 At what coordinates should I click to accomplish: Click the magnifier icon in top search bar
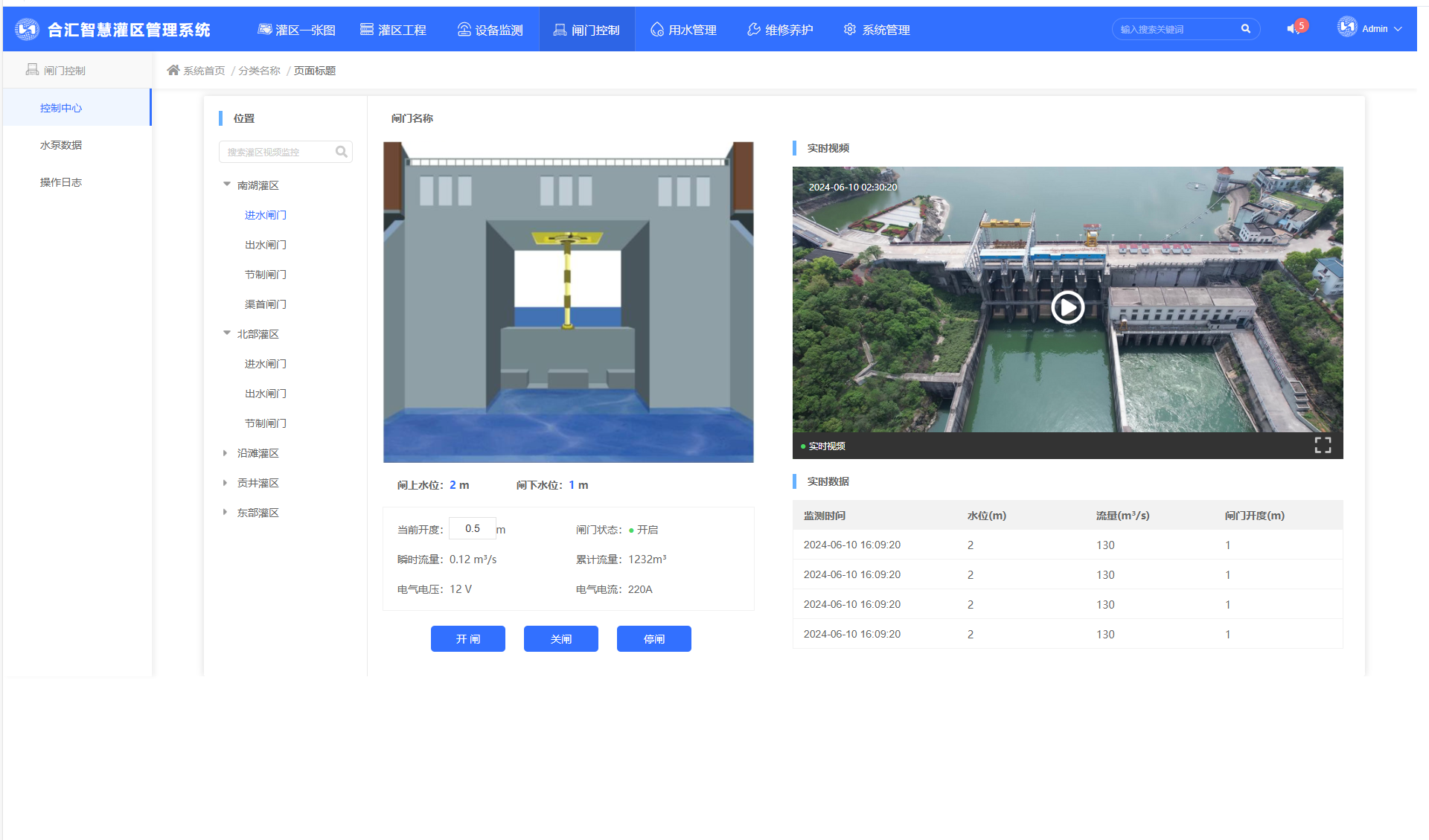coord(1245,29)
